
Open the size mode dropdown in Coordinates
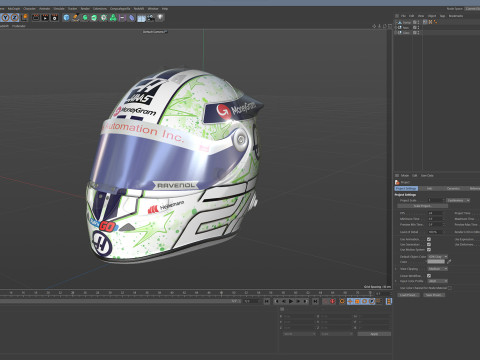coord(336,334)
